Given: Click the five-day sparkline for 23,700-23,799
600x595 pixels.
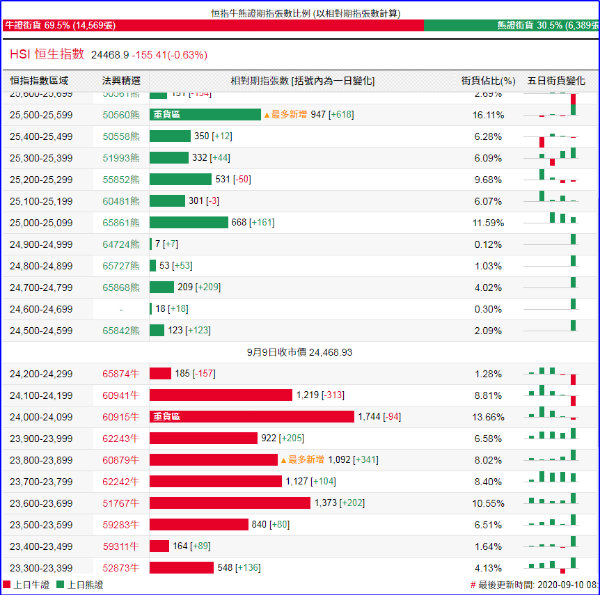Looking at the screenshot, I should point(551,477).
